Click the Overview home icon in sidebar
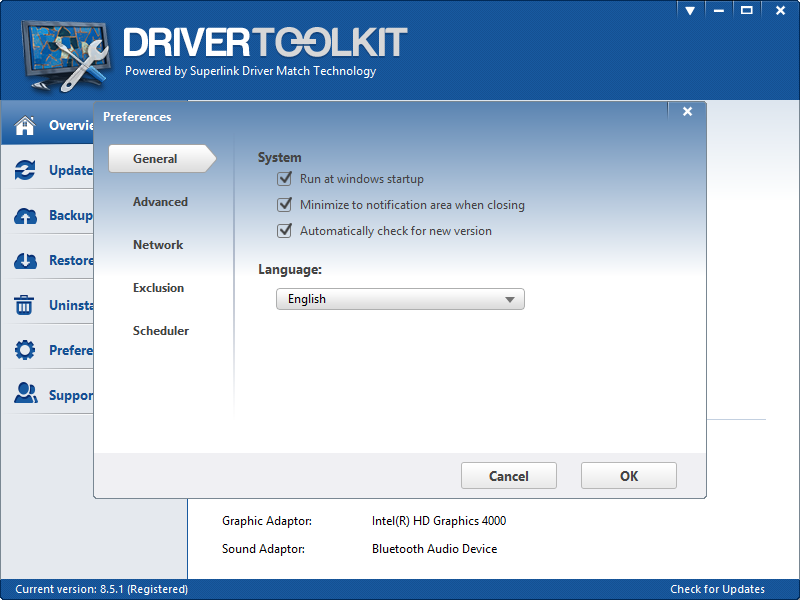Screen dimensions: 800x600 point(25,125)
